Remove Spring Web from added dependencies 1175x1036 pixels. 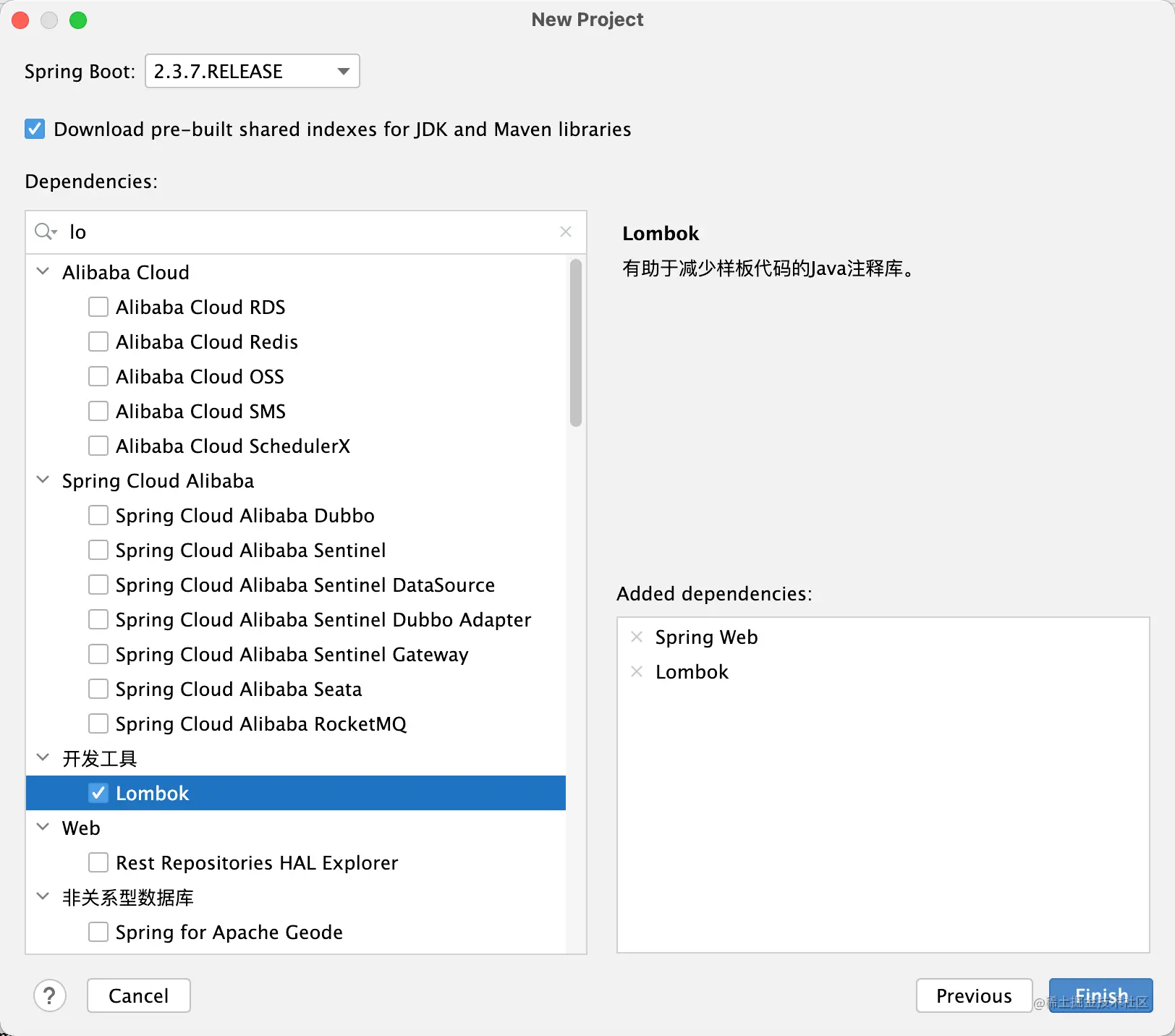pos(637,637)
